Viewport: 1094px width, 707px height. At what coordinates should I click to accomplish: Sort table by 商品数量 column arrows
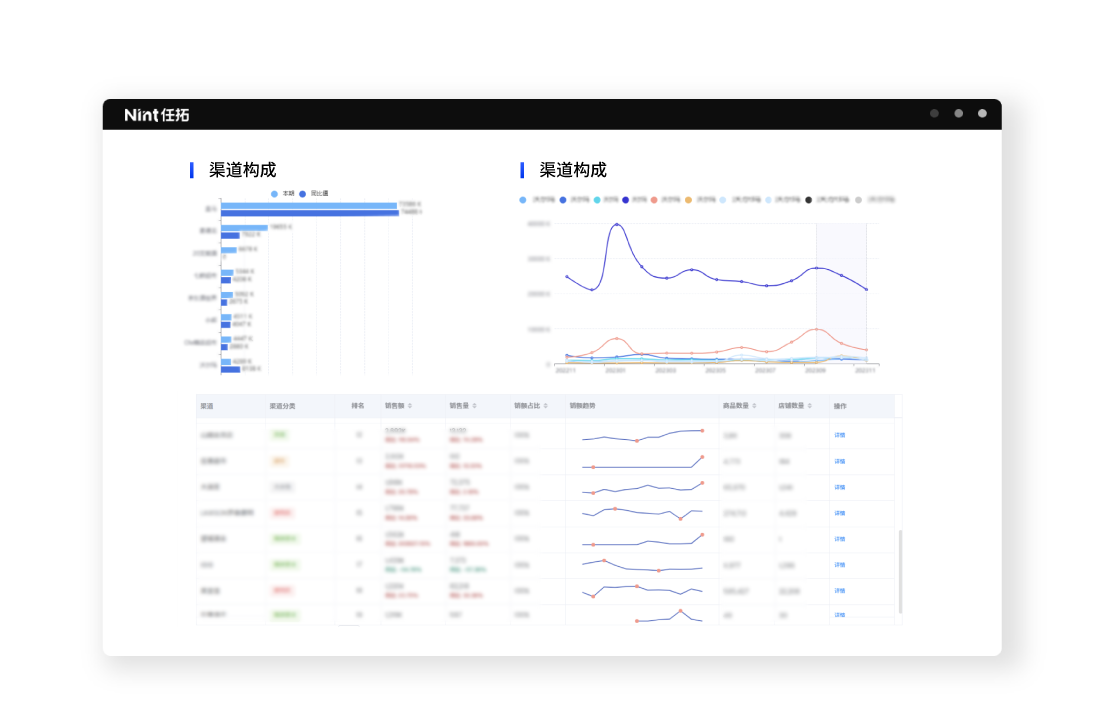754,405
